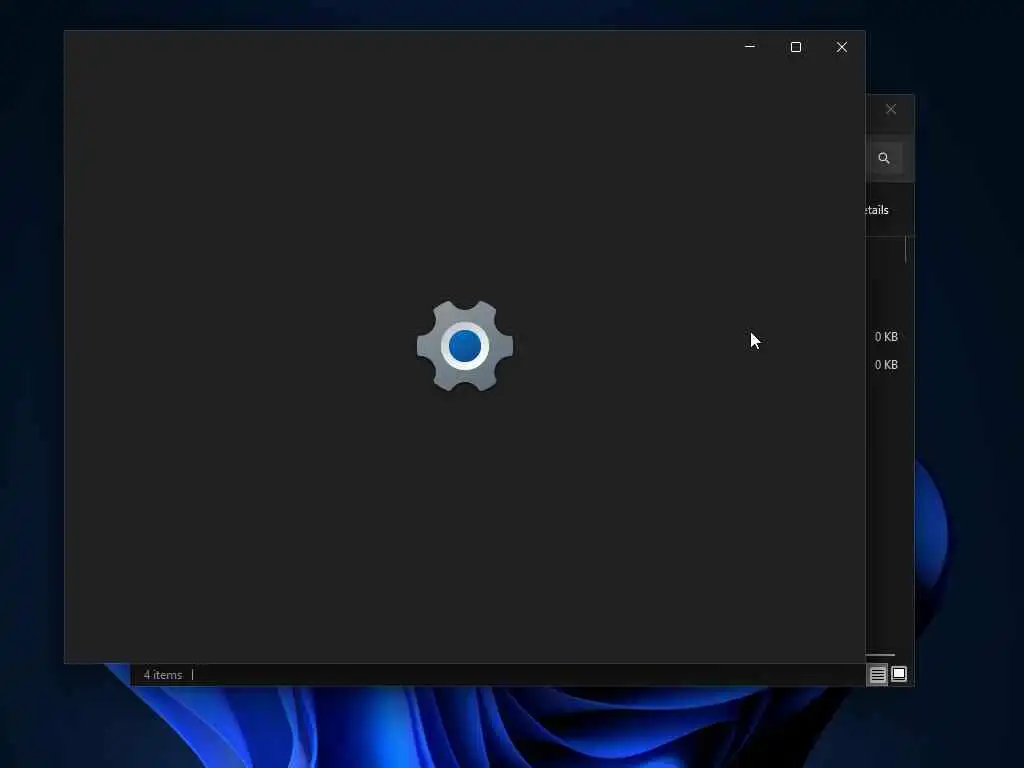
Task: Close the File Explorer window behind
Action: [x=891, y=109]
